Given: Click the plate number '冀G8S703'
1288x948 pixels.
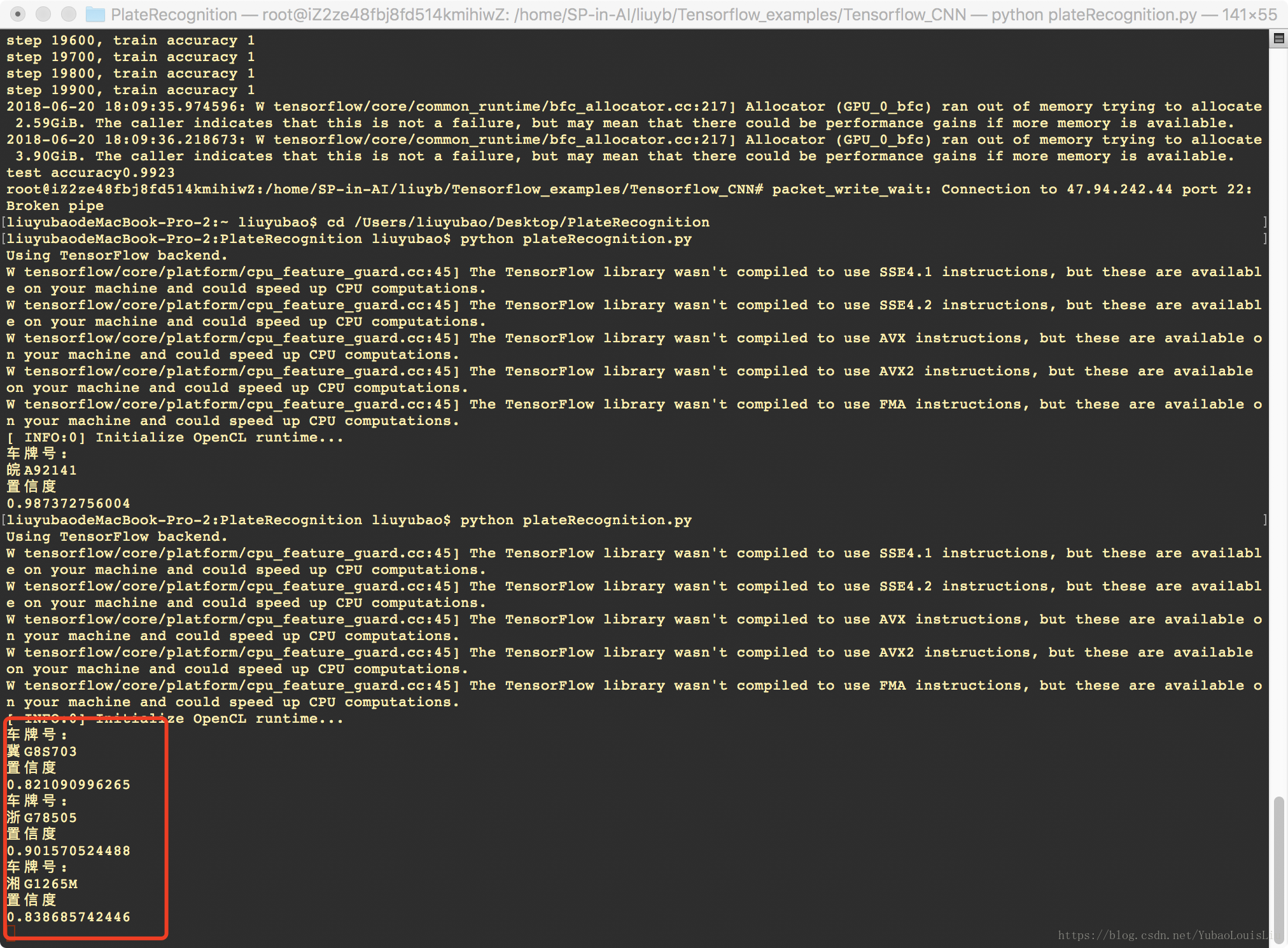Looking at the screenshot, I should pos(41,751).
